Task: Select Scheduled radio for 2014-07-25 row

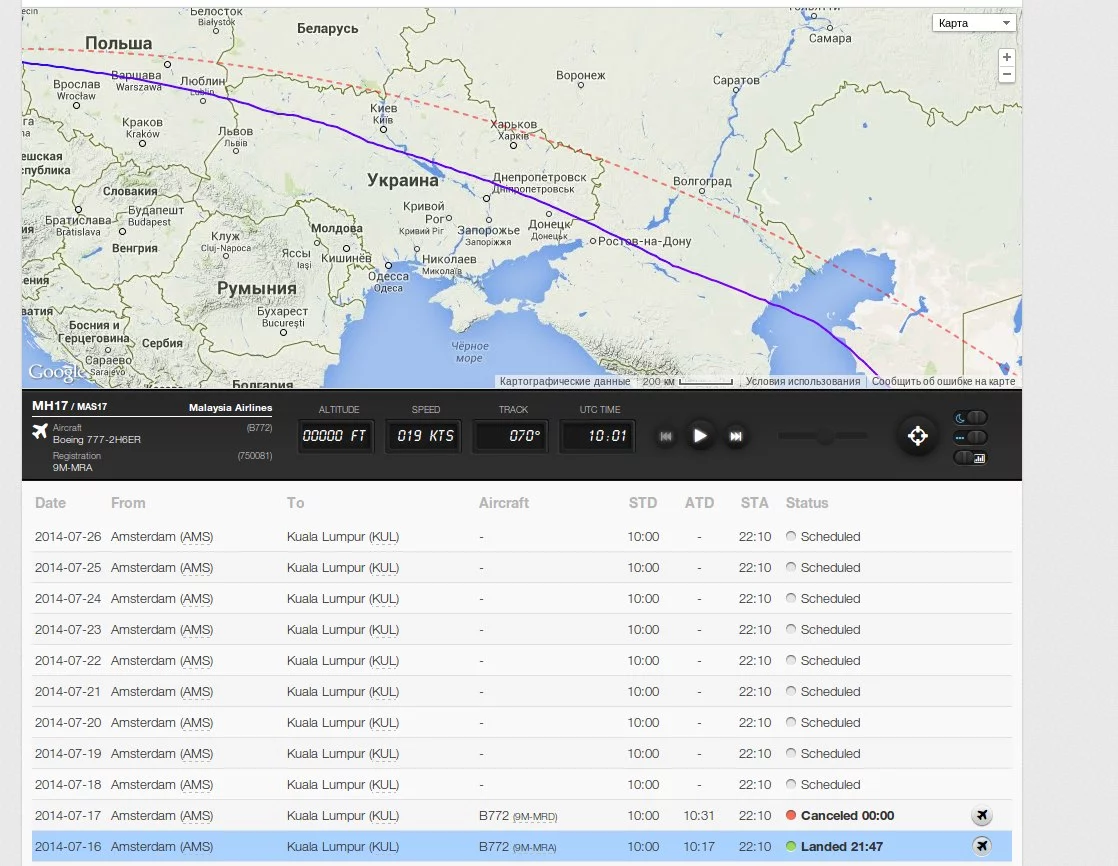Action: [791, 567]
